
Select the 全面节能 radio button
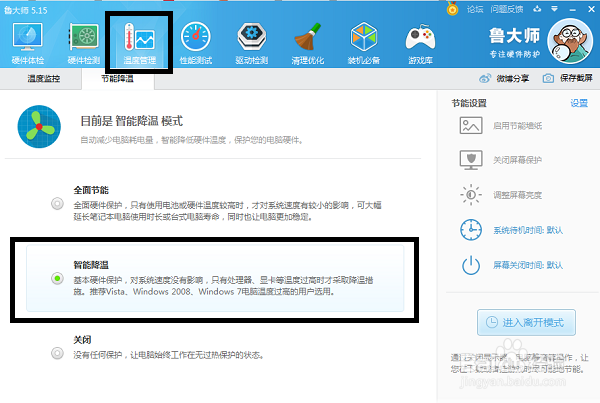(57, 204)
